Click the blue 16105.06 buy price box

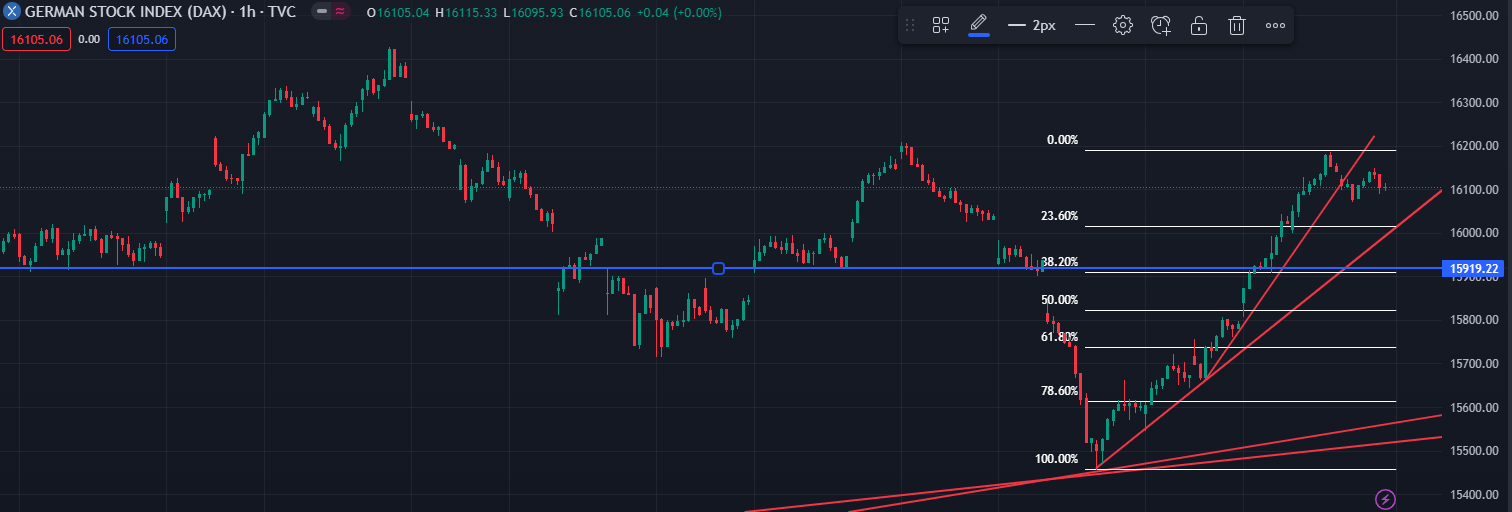(142, 39)
